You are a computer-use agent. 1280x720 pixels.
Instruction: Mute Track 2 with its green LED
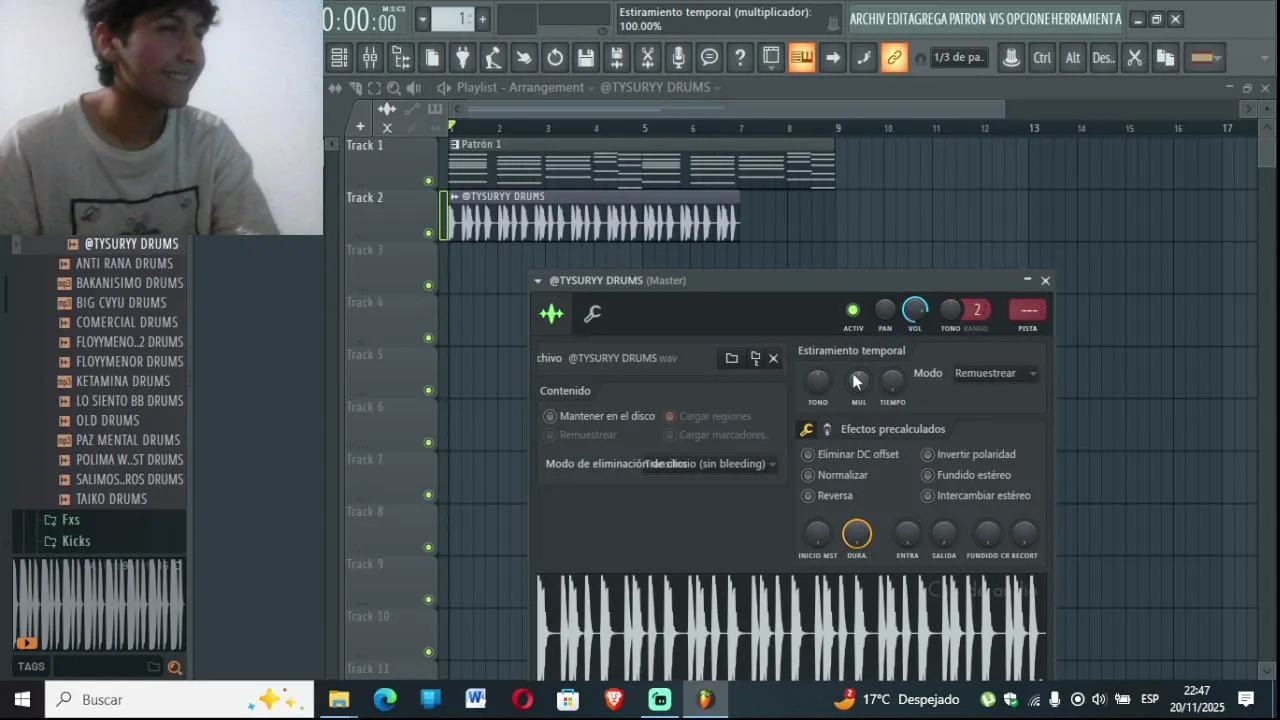(429, 234)
